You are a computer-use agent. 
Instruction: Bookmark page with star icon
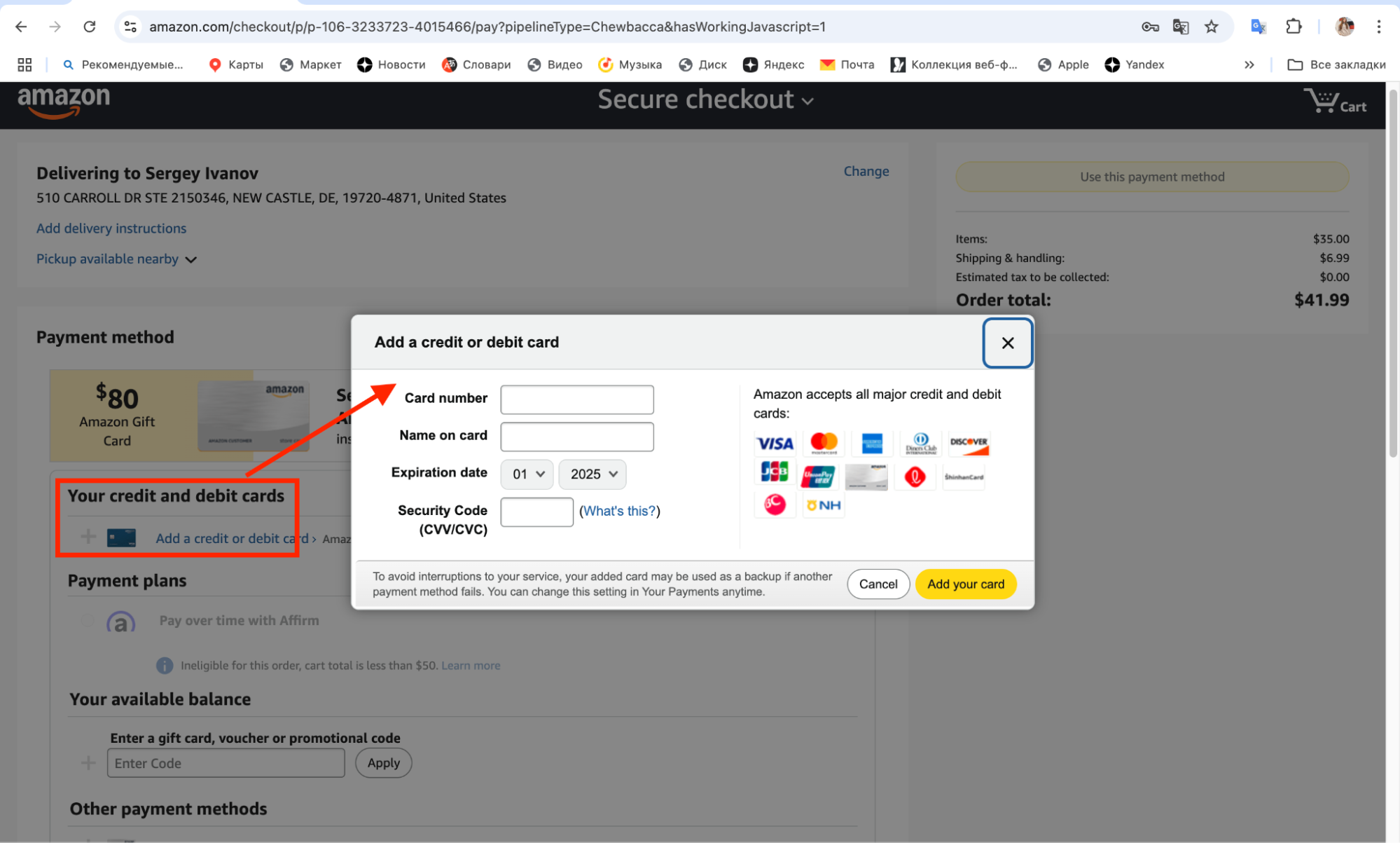point(1211,27)
